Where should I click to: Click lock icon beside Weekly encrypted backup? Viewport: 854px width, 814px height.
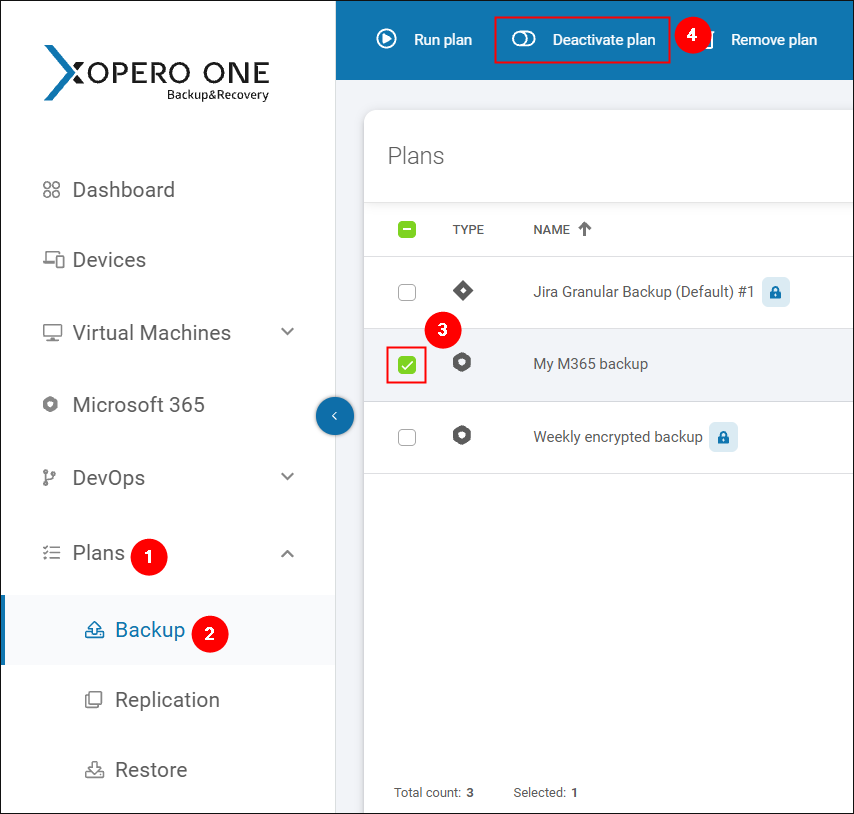coord(723,437)
